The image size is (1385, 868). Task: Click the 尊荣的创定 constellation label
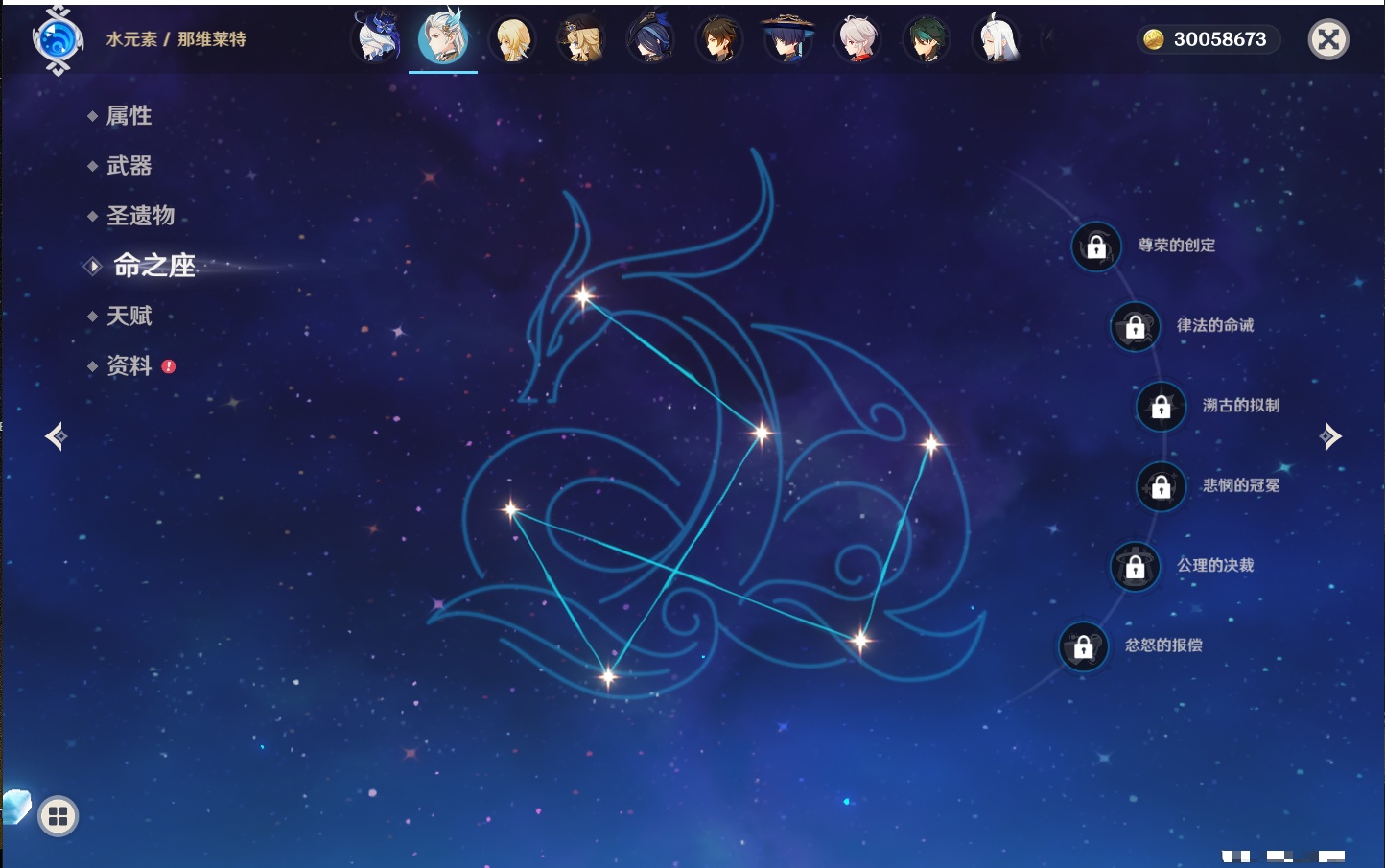[x=1177, y=246]
